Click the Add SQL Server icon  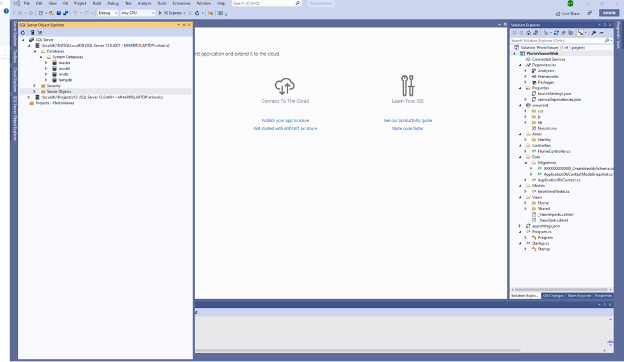tap(32, 33)
